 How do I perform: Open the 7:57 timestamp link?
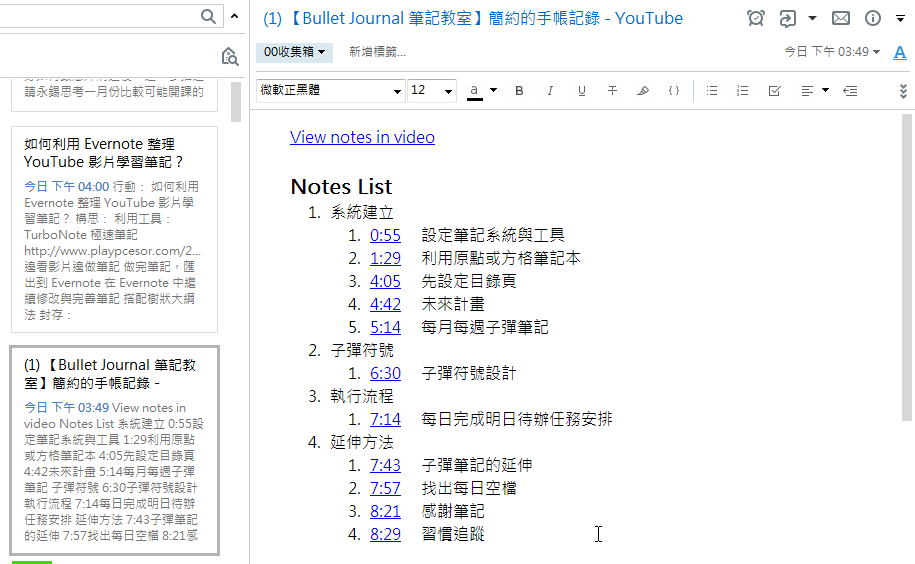[385, 488]
